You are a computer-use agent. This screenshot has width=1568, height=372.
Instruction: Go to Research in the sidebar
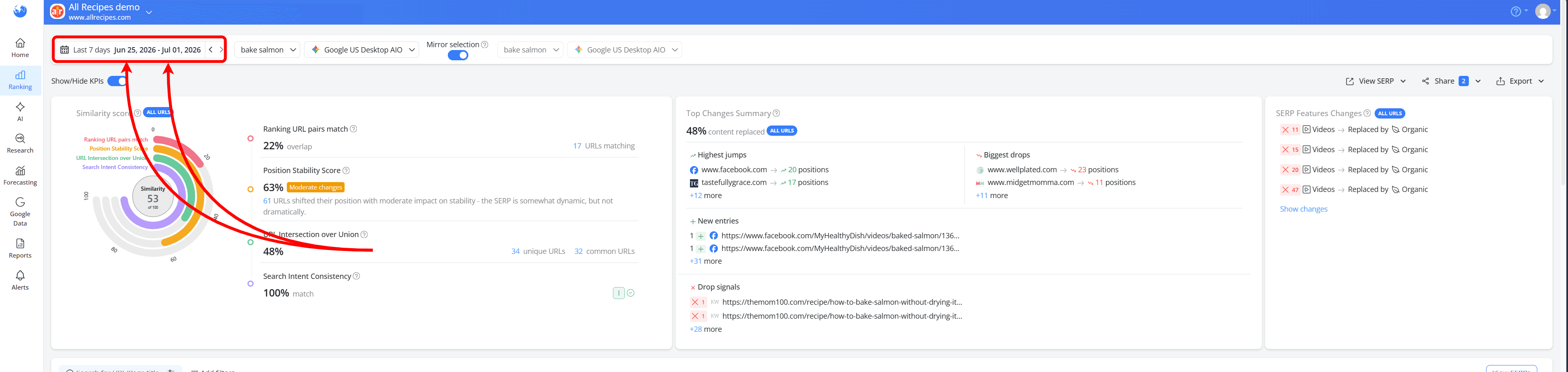point(20,143)
